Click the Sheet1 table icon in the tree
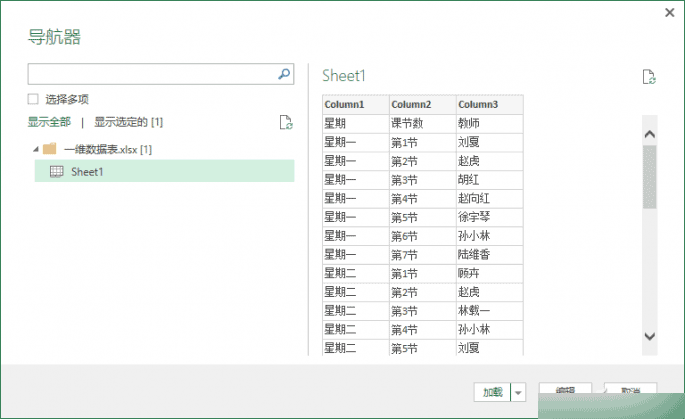Image resolution: width=685 pixels, height=419 pixels. pyautogui.click(x=57, y=172)
